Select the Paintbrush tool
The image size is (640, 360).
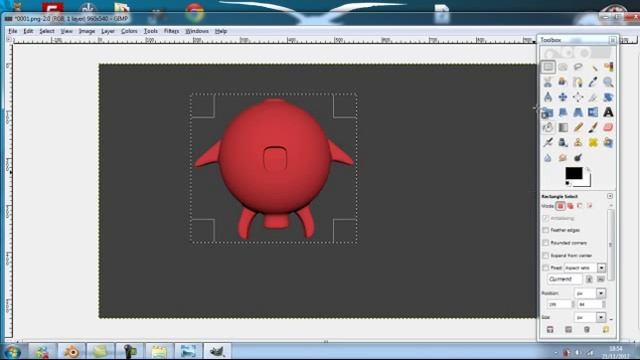point(593,127)
